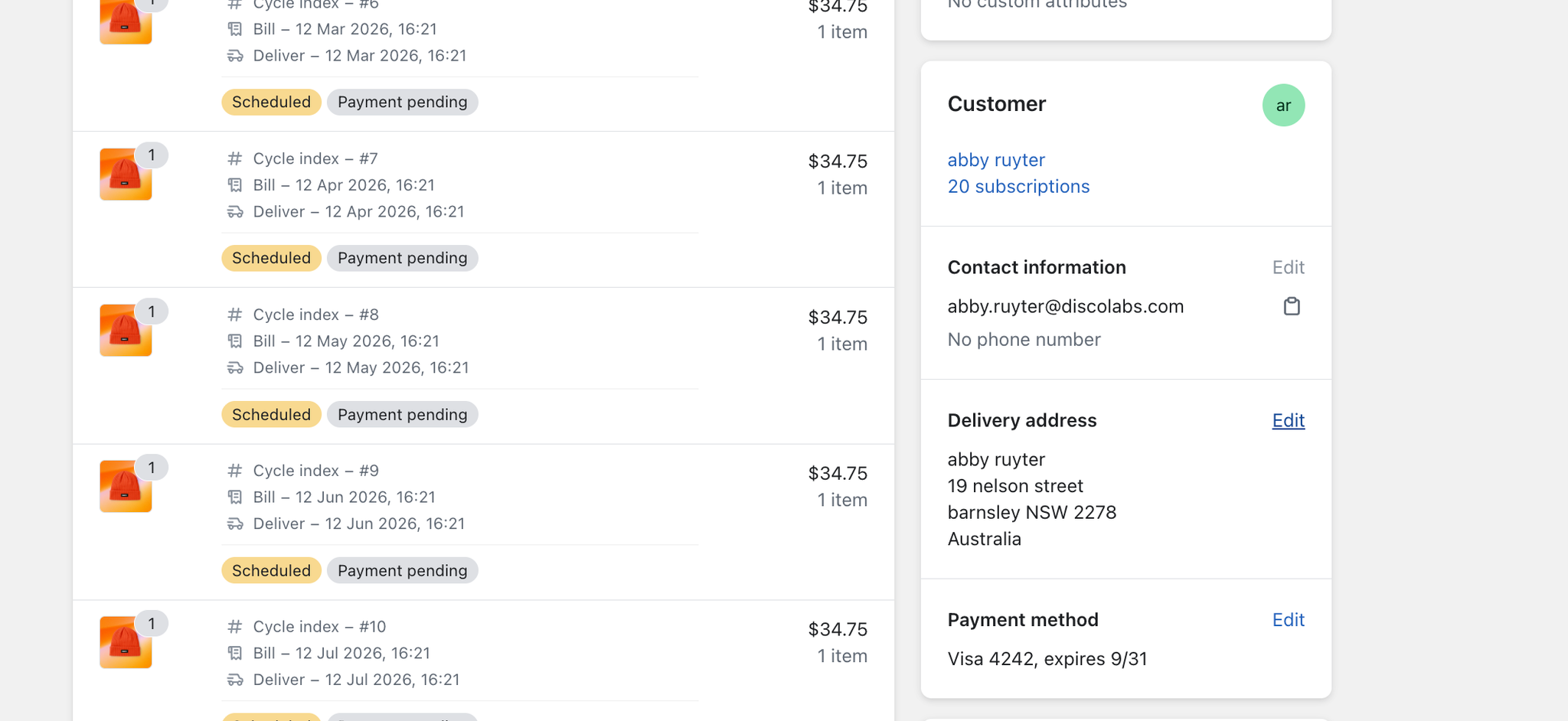Edit the delivery address
Viewport: 1568px width, 721px height.
tap(1288, 420)
